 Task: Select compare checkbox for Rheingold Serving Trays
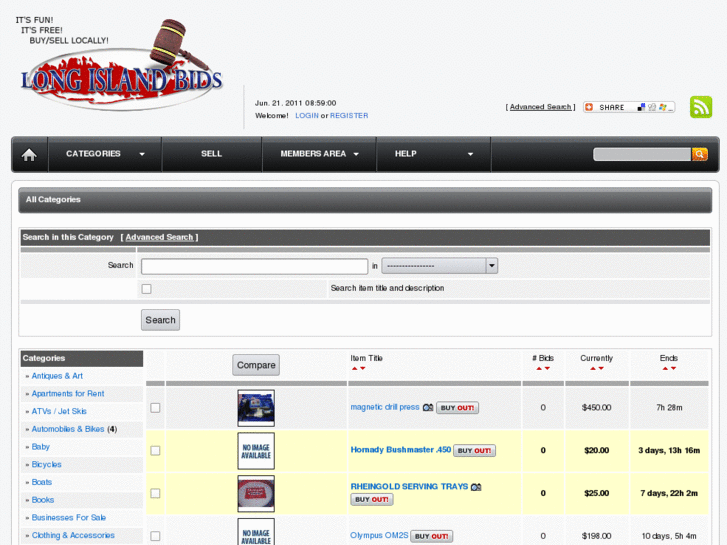click(155, 493)
